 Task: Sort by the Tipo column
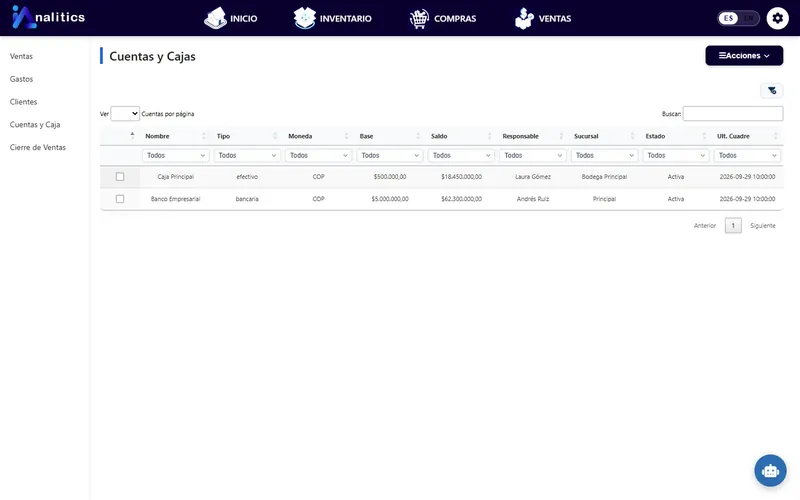click(x=246, y=136)
